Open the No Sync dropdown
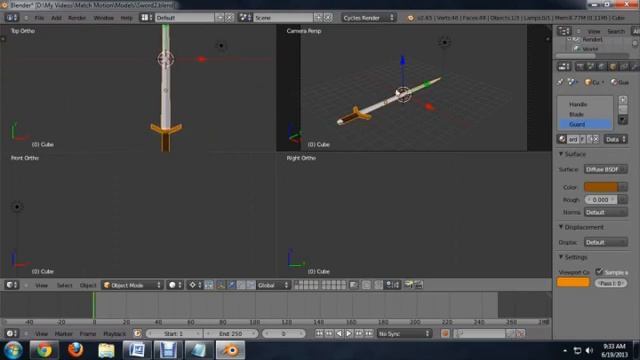 click(404, 333)
